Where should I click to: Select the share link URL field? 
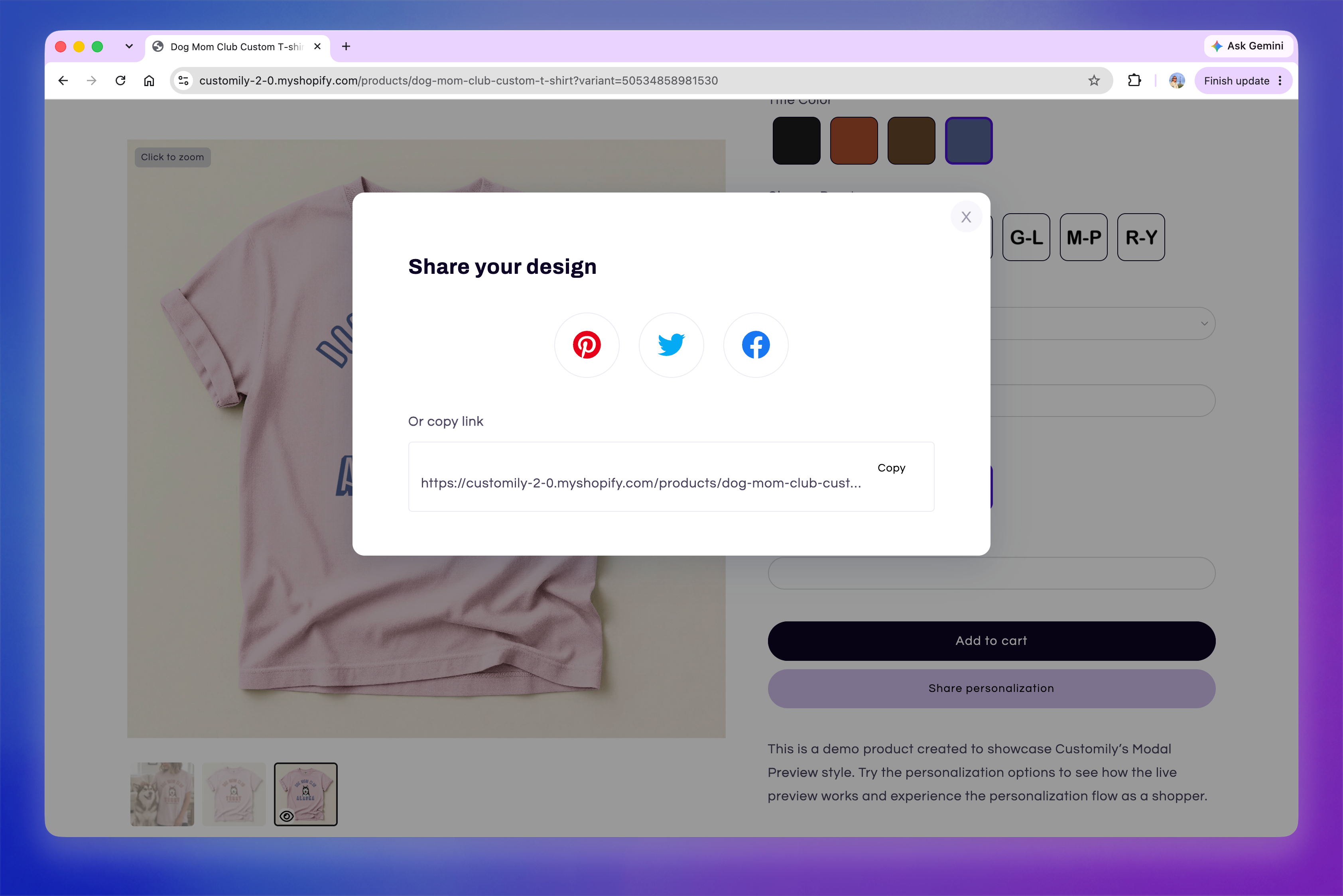(x=641, y=483)
